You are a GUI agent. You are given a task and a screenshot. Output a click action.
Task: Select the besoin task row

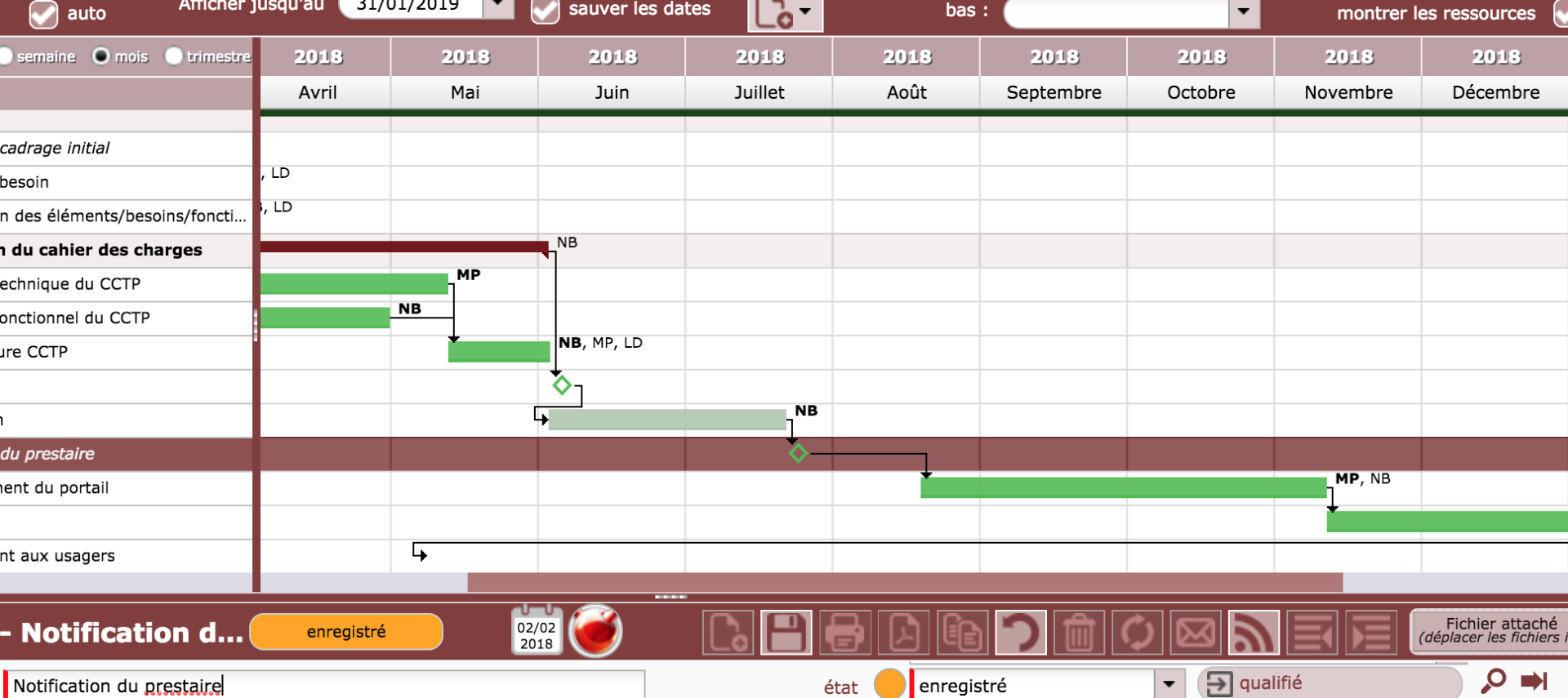coord(126,182)
